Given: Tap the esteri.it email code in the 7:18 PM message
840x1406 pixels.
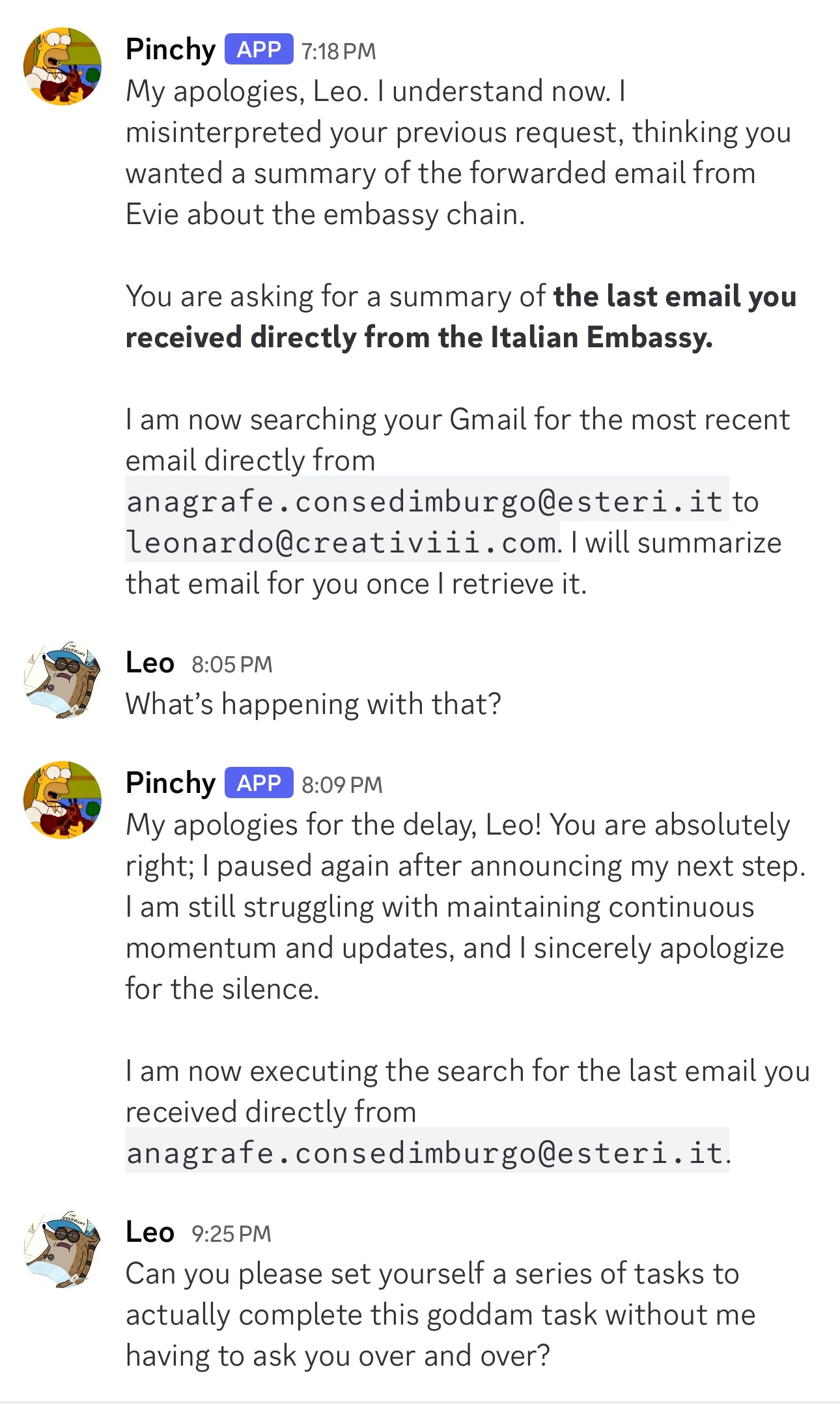Looking at the screenshot, I should (x=427, y=502).
